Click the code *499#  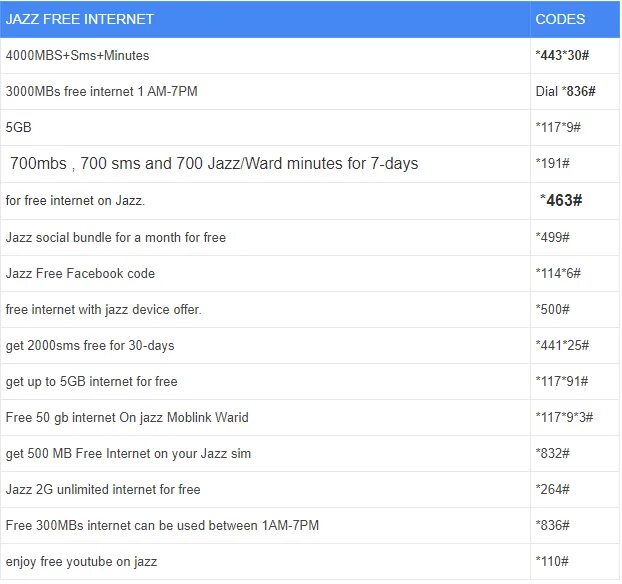tap(552, 237)
